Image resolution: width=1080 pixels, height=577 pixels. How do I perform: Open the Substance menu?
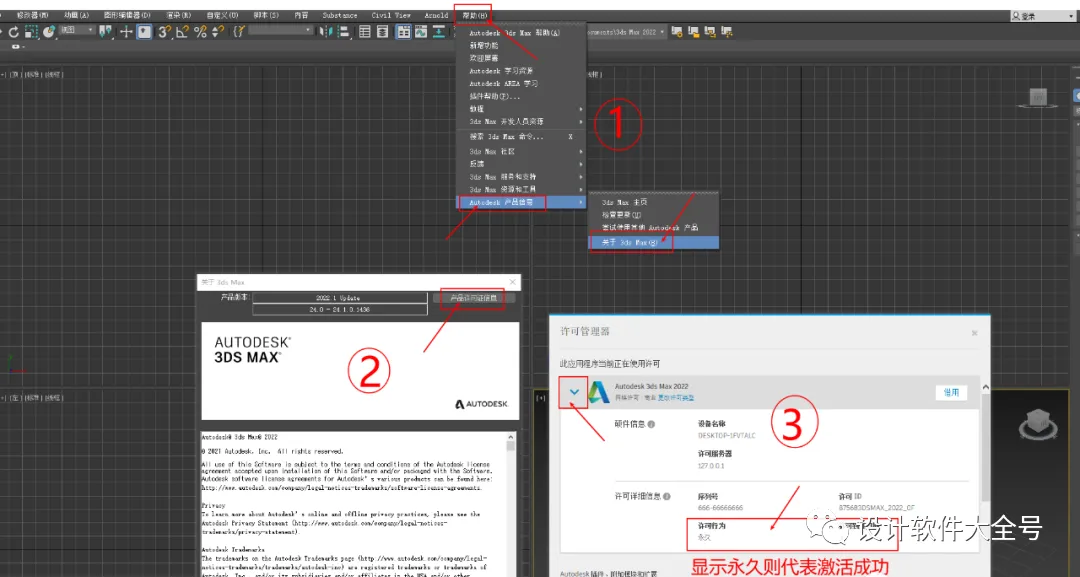coord(340,15)
